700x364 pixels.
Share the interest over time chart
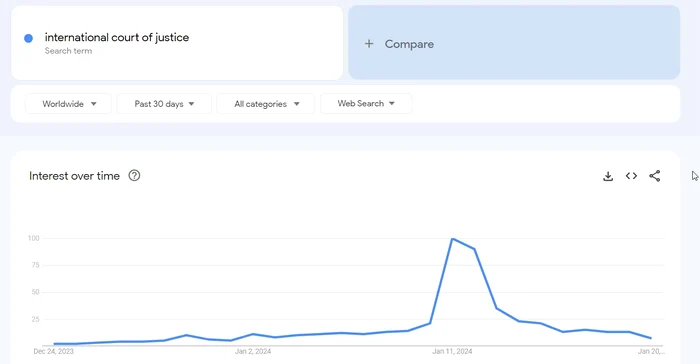point(654,176)
